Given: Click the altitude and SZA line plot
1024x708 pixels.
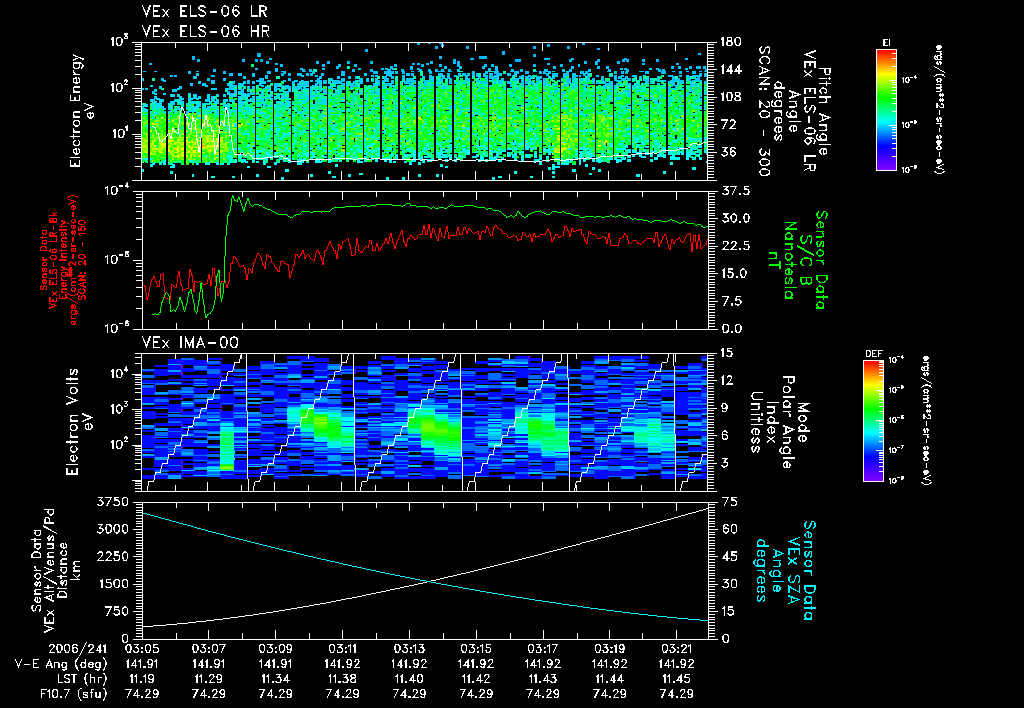Looking at the screenshot, I should click(x=424, y=570).
